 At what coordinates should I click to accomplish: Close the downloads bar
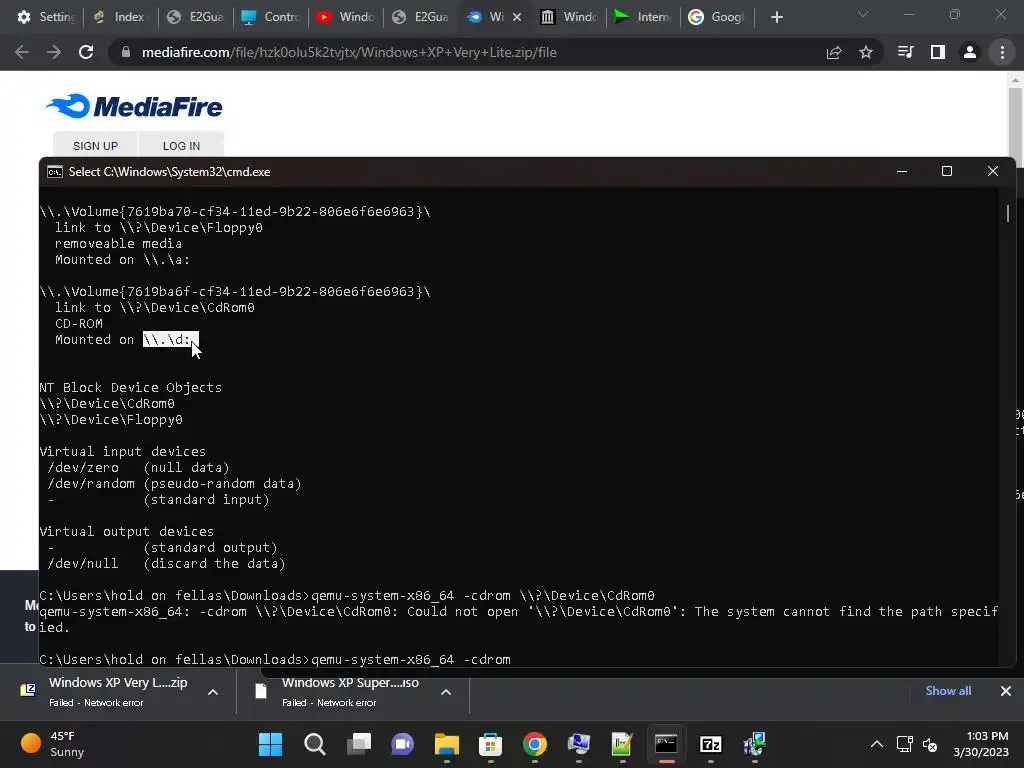(1006, 691)
